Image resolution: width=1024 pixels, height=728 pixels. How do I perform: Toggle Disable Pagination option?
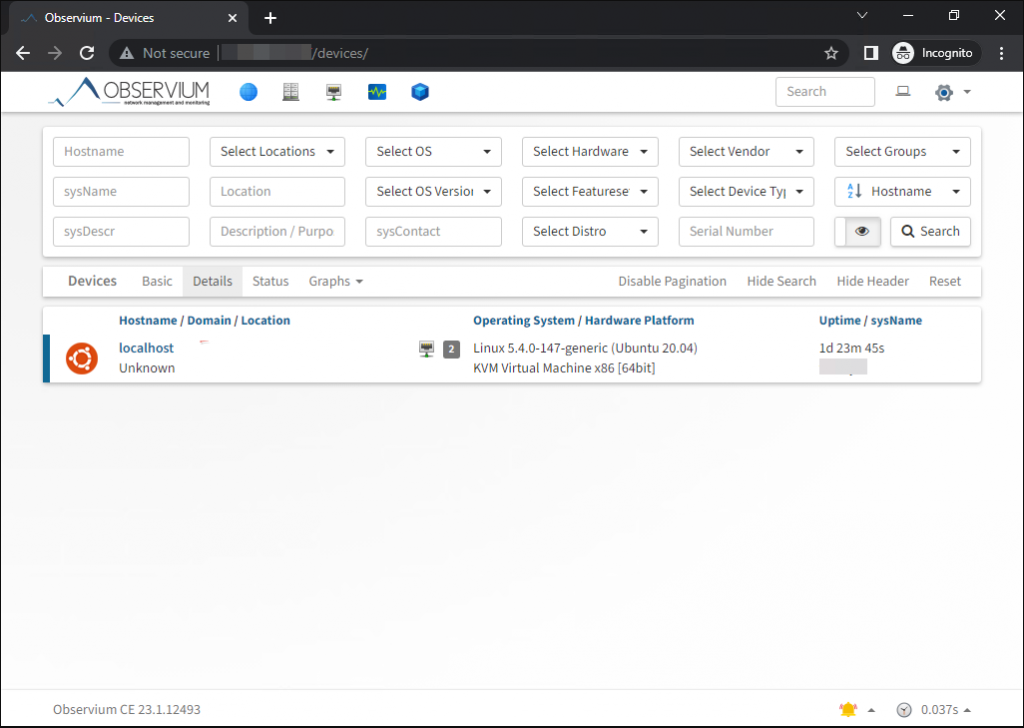tap(672, 281)
